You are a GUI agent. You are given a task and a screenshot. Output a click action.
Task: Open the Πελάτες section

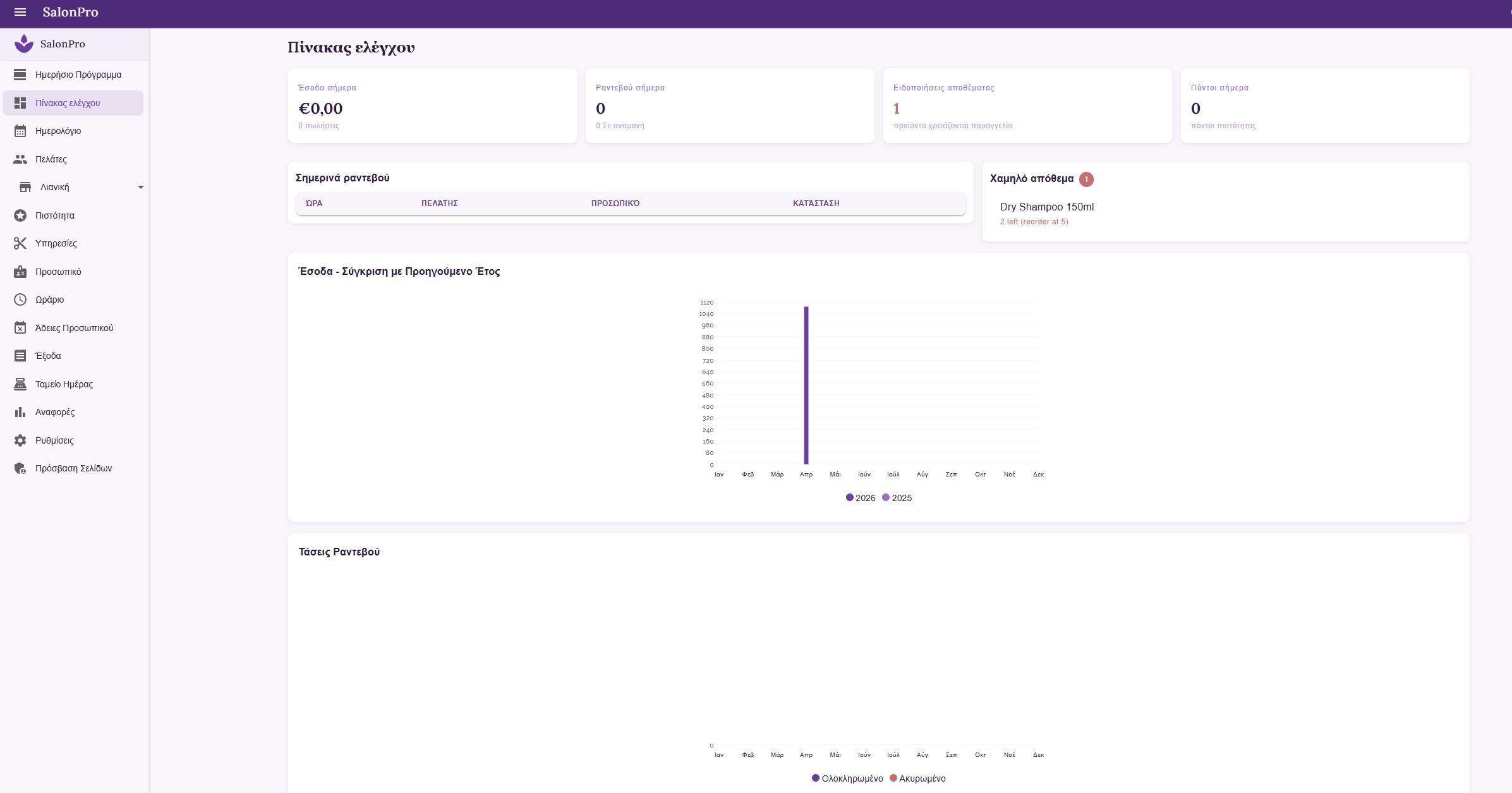[73, 159]
